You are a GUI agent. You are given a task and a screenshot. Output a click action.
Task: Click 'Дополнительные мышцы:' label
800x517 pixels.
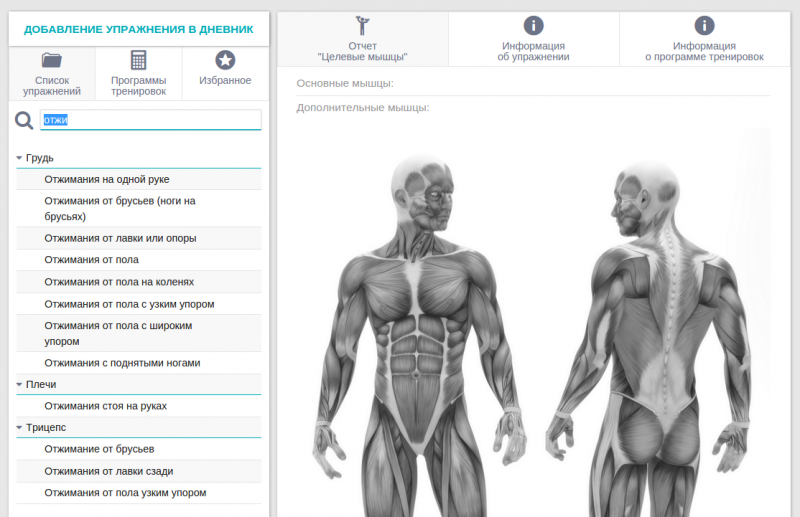363,108
